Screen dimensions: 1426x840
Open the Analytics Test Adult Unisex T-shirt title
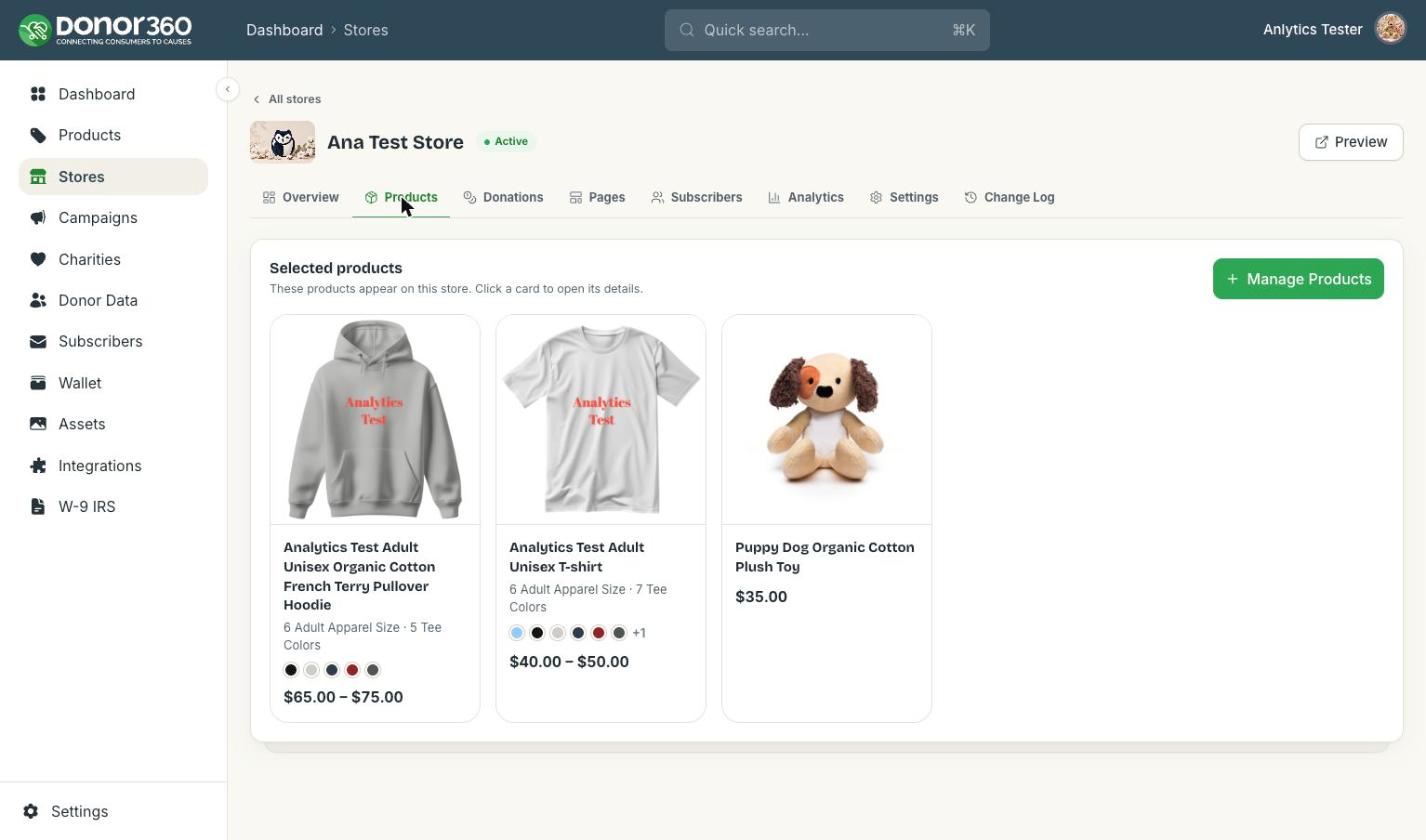point(577,557)
